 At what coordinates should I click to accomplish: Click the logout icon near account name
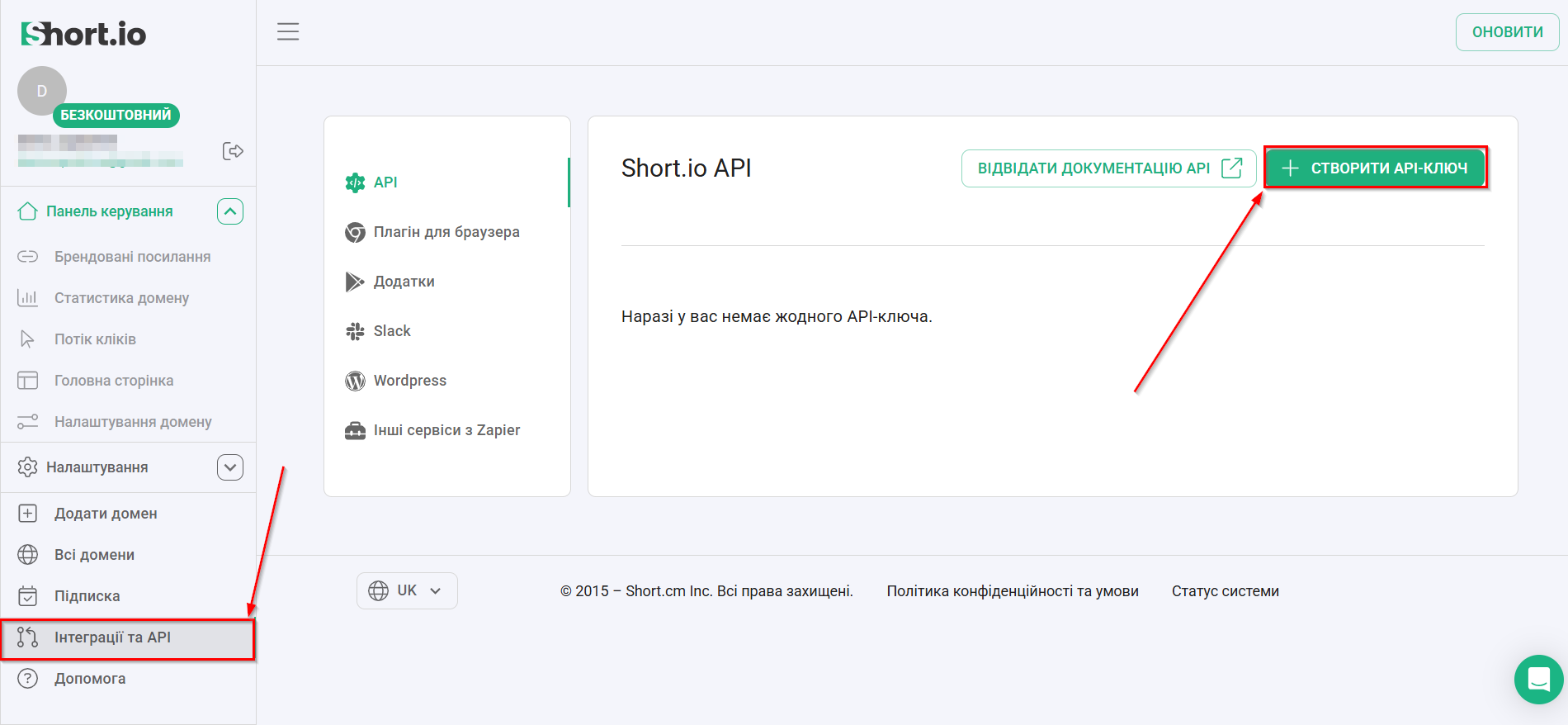click(x=233, y=151)
